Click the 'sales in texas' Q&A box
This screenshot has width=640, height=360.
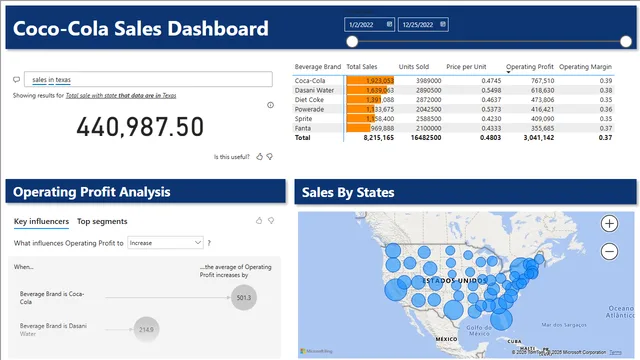pos(148,79)
